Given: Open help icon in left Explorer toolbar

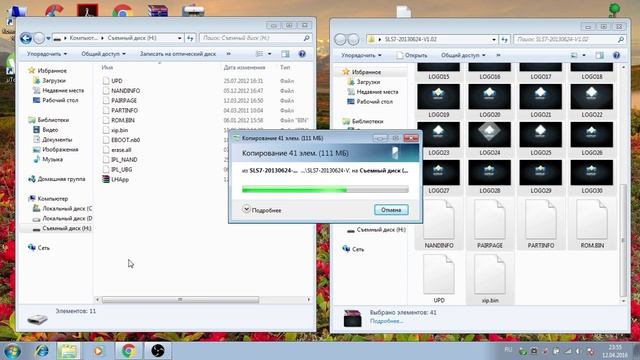Looking at the screenshot, I should 302,54.
